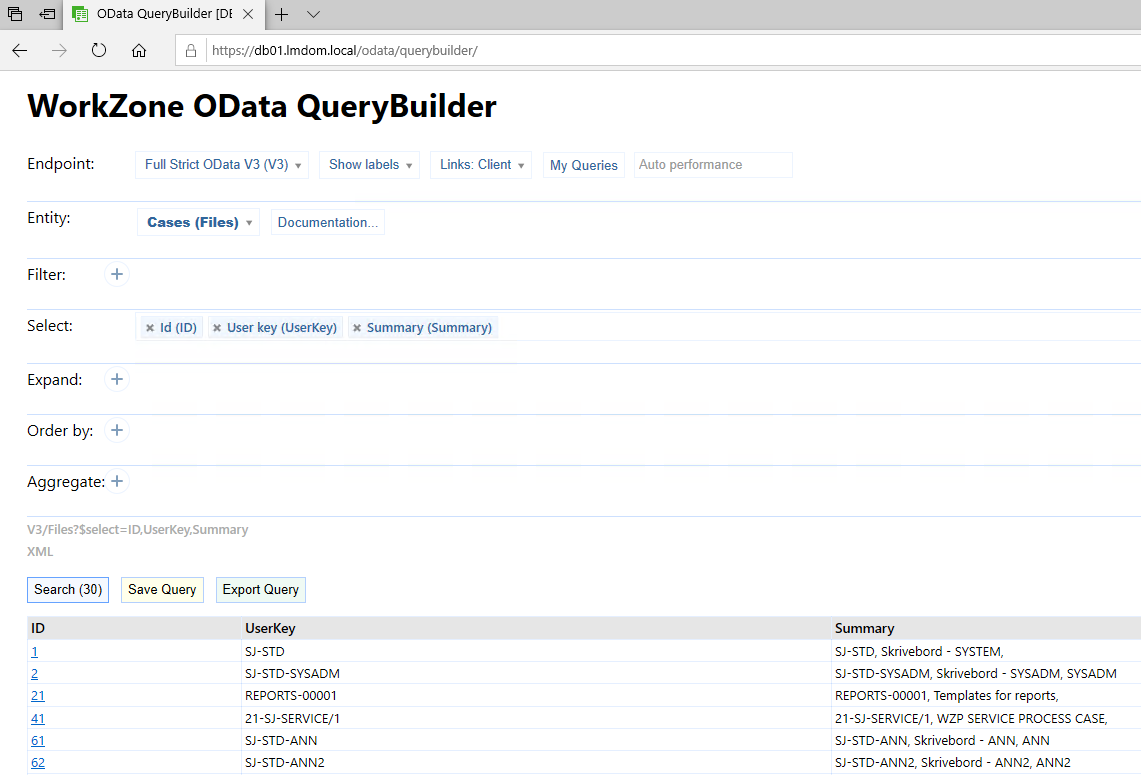This screenshot has width=1141, height=775.
Task: Click the browser refresh icon
Action: tap(99, 50)
